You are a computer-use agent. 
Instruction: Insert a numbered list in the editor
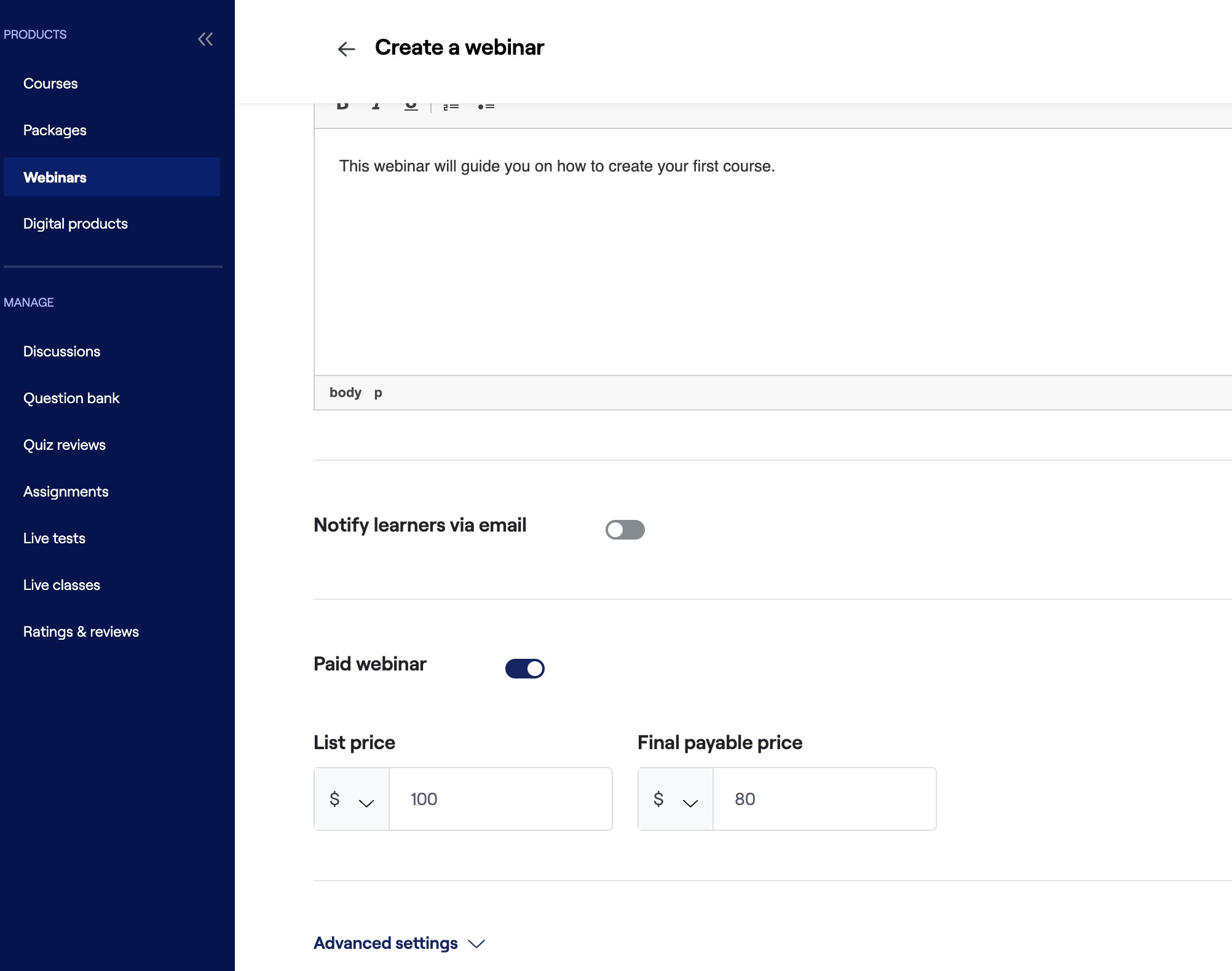click(451, 107)
